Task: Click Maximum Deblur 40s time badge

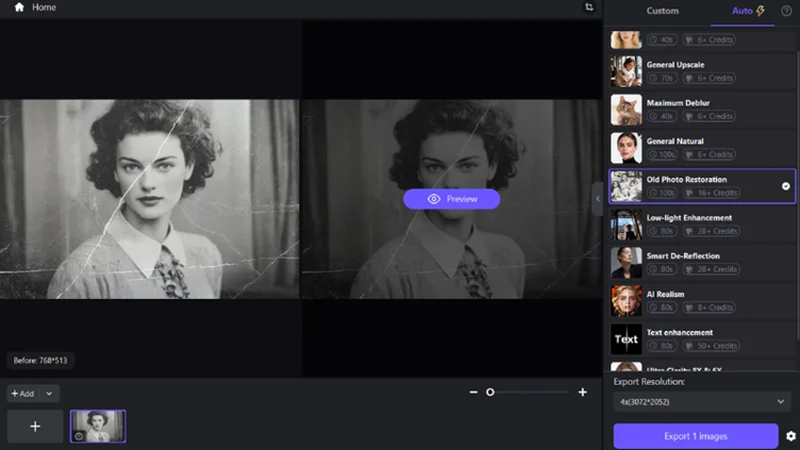Action: (x=662, y=116)
